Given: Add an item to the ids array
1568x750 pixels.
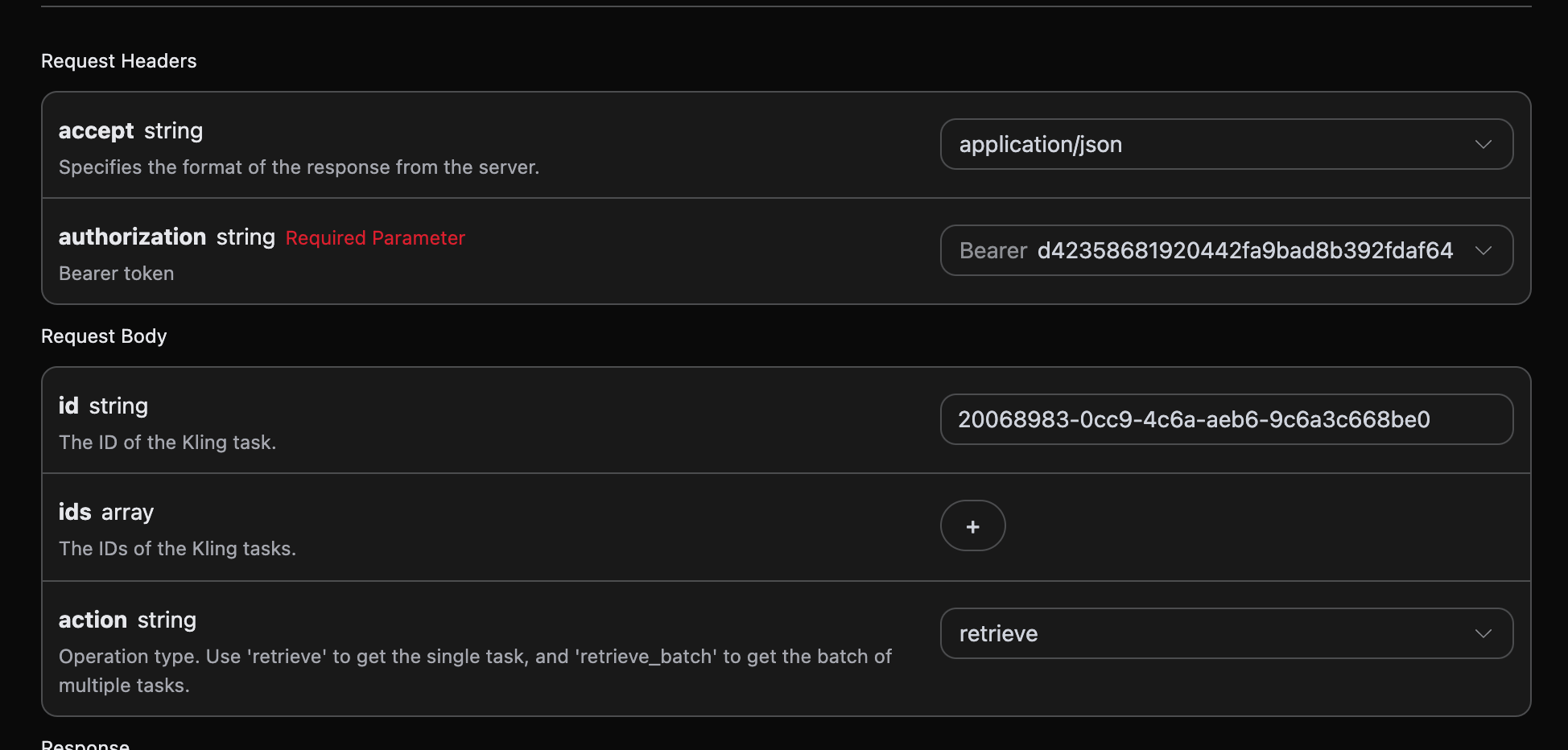Looking at the screenshot, I should pos(972,526).
